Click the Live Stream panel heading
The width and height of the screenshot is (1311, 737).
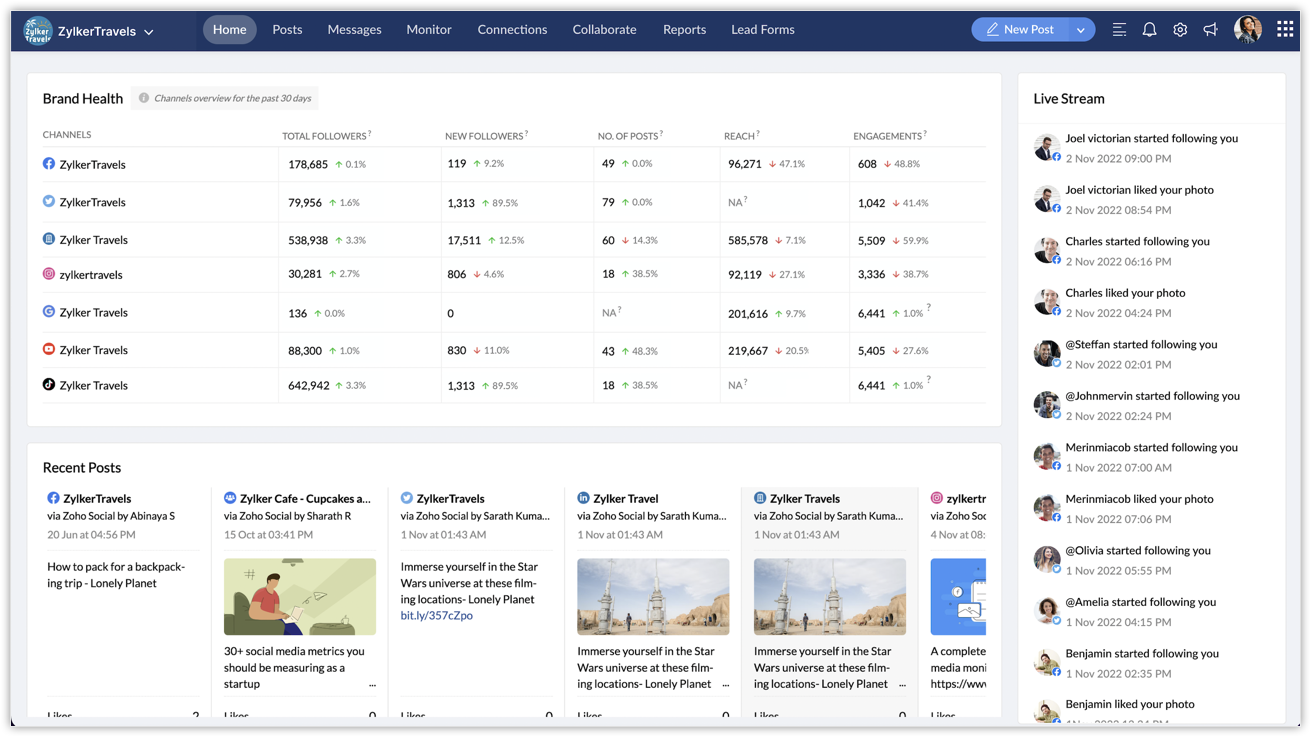[x=1069, y=99]
